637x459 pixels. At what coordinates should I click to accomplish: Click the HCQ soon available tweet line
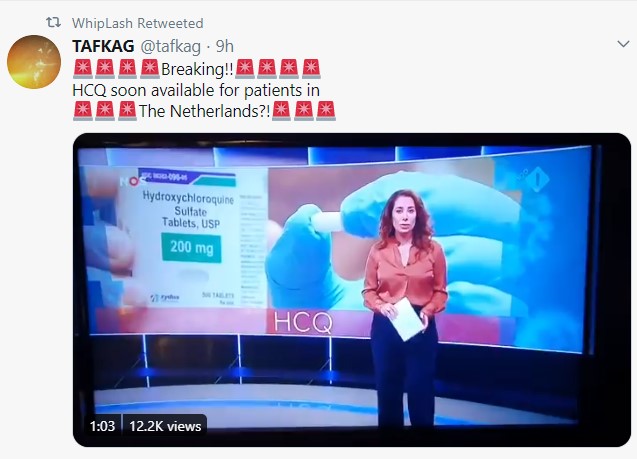click(196, 90)
